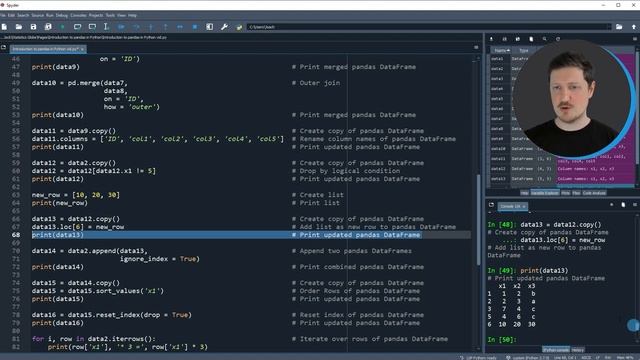Image resolution: width=640 pixels, height=360 pixels.
Task: Open PYTHONPATH manager python icon
Action: [x=239, y=27]
